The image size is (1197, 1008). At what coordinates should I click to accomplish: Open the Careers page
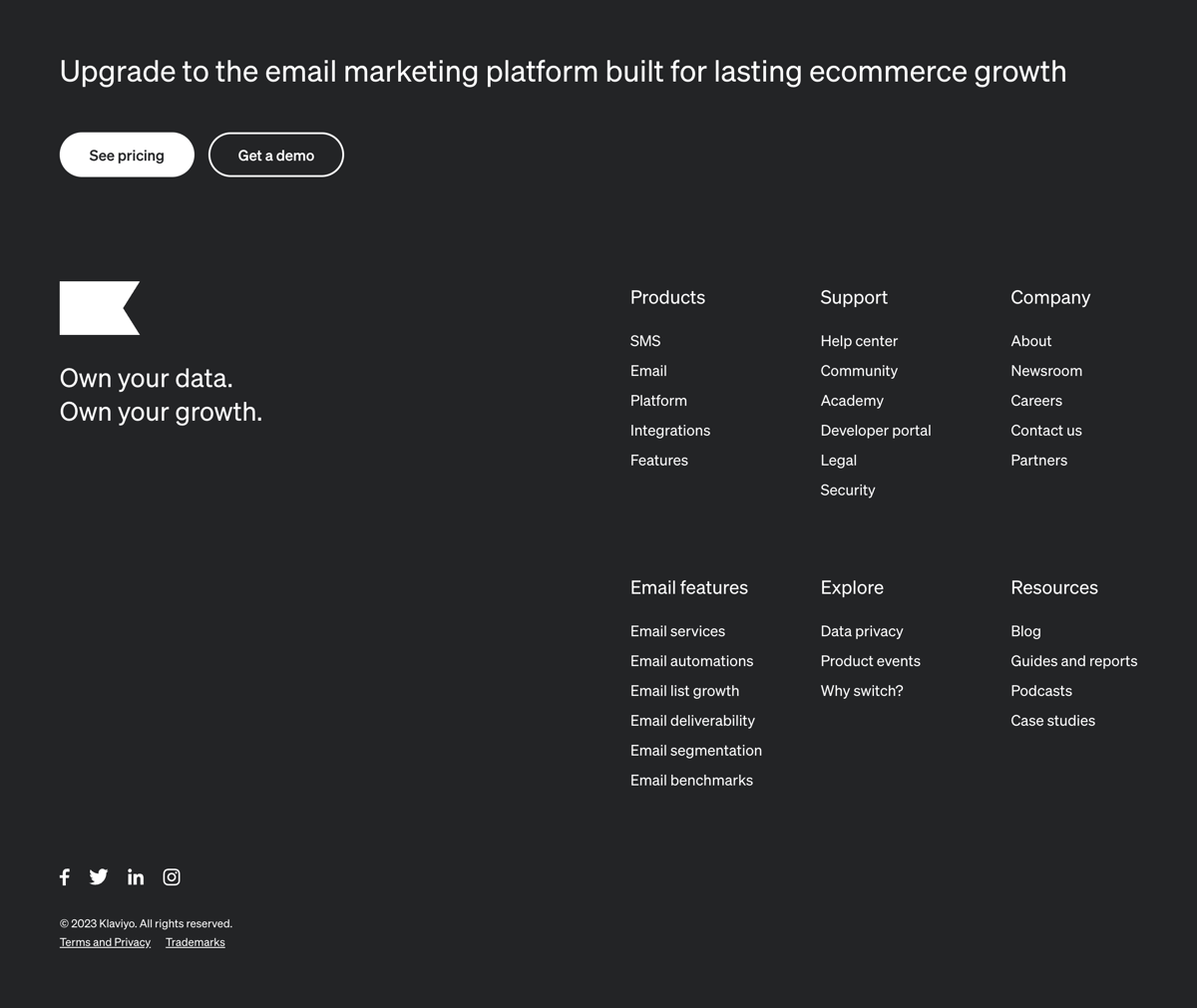1035,400
